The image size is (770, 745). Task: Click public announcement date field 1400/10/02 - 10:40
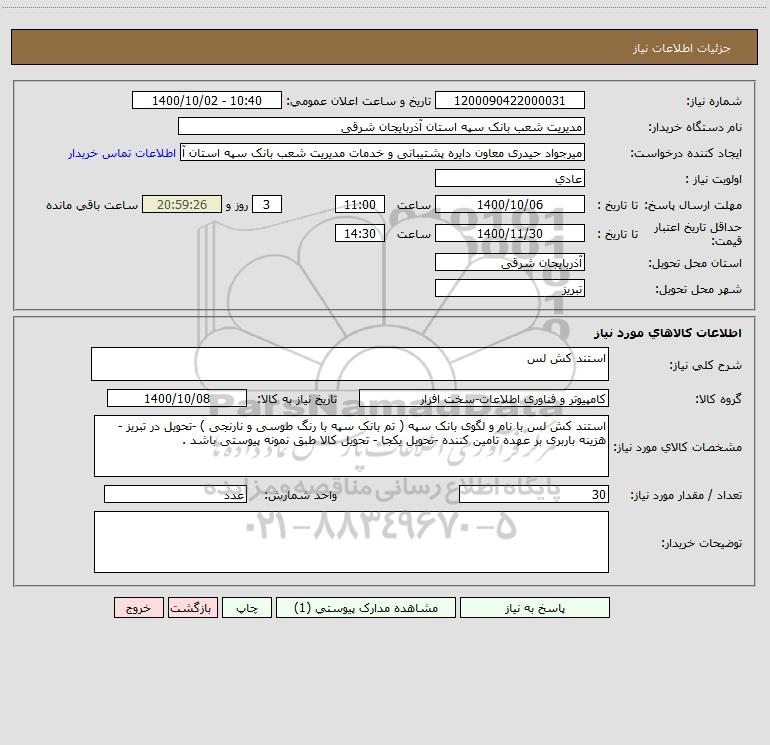click(207, 100)
